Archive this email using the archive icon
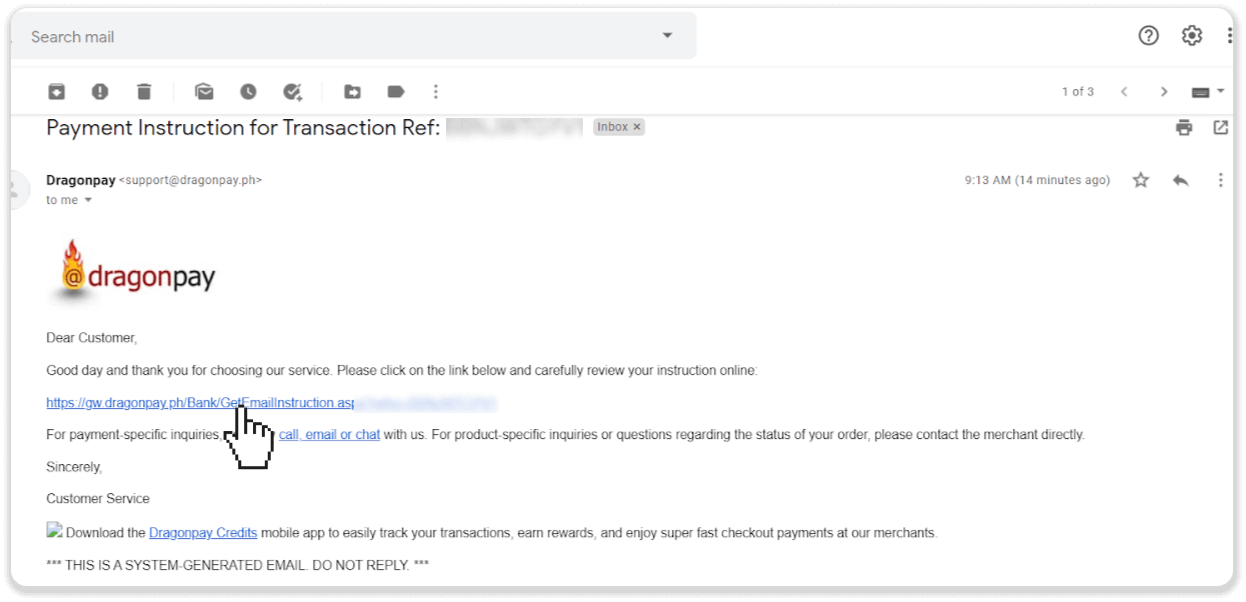Image resolution: width=1246 pixels, height=602 pixels. click(x=57, y=92)
